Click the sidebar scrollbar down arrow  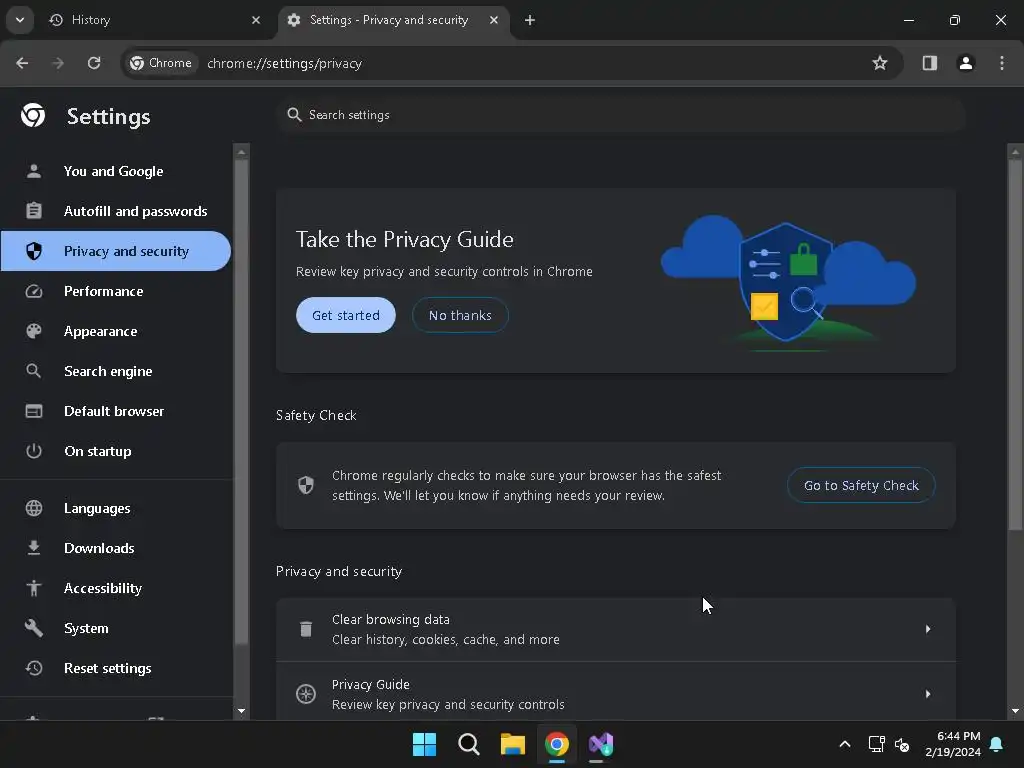click(x=242, y=711)
